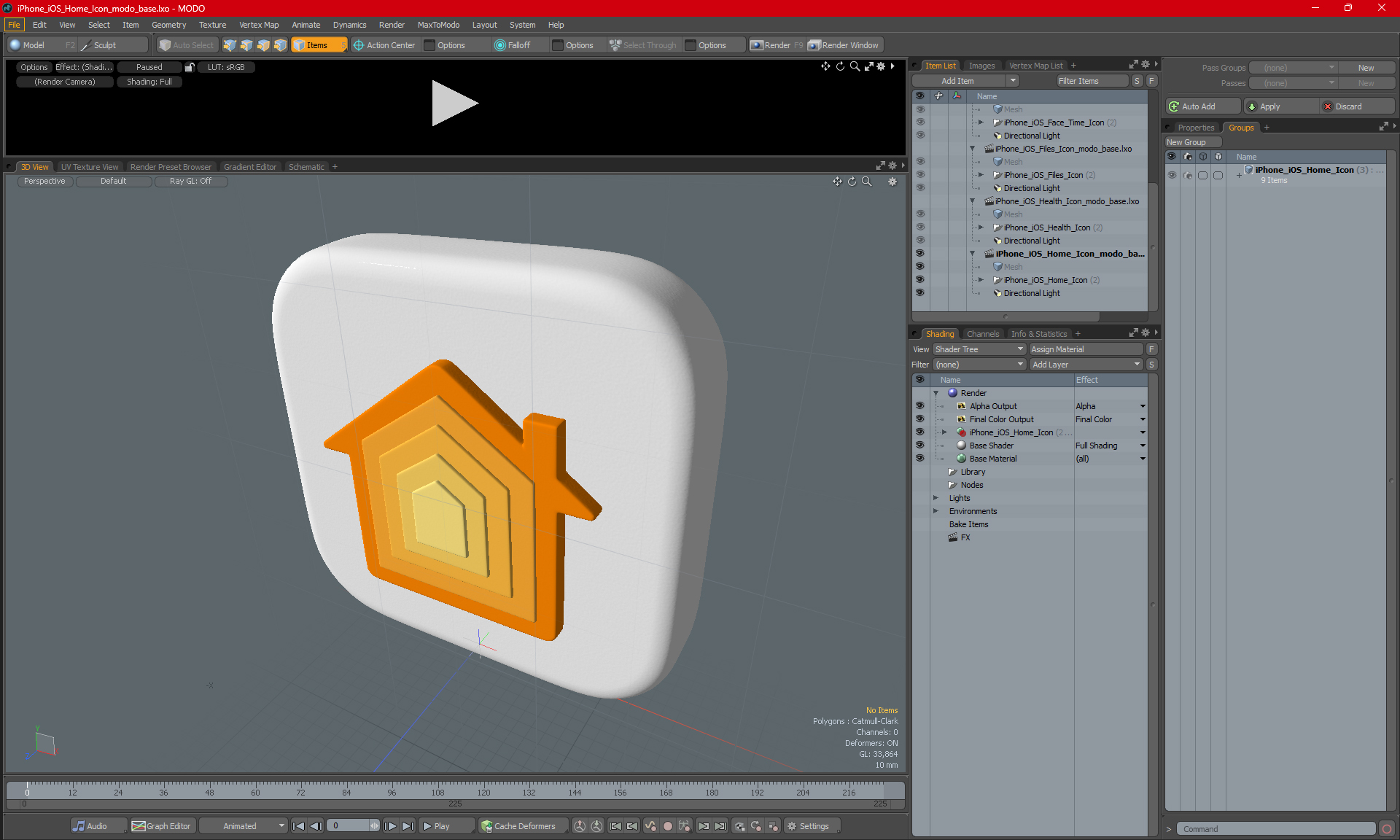Click the Apply passes button
This screenshot has height=840, width=1400.
click(x=1281, y=106)
